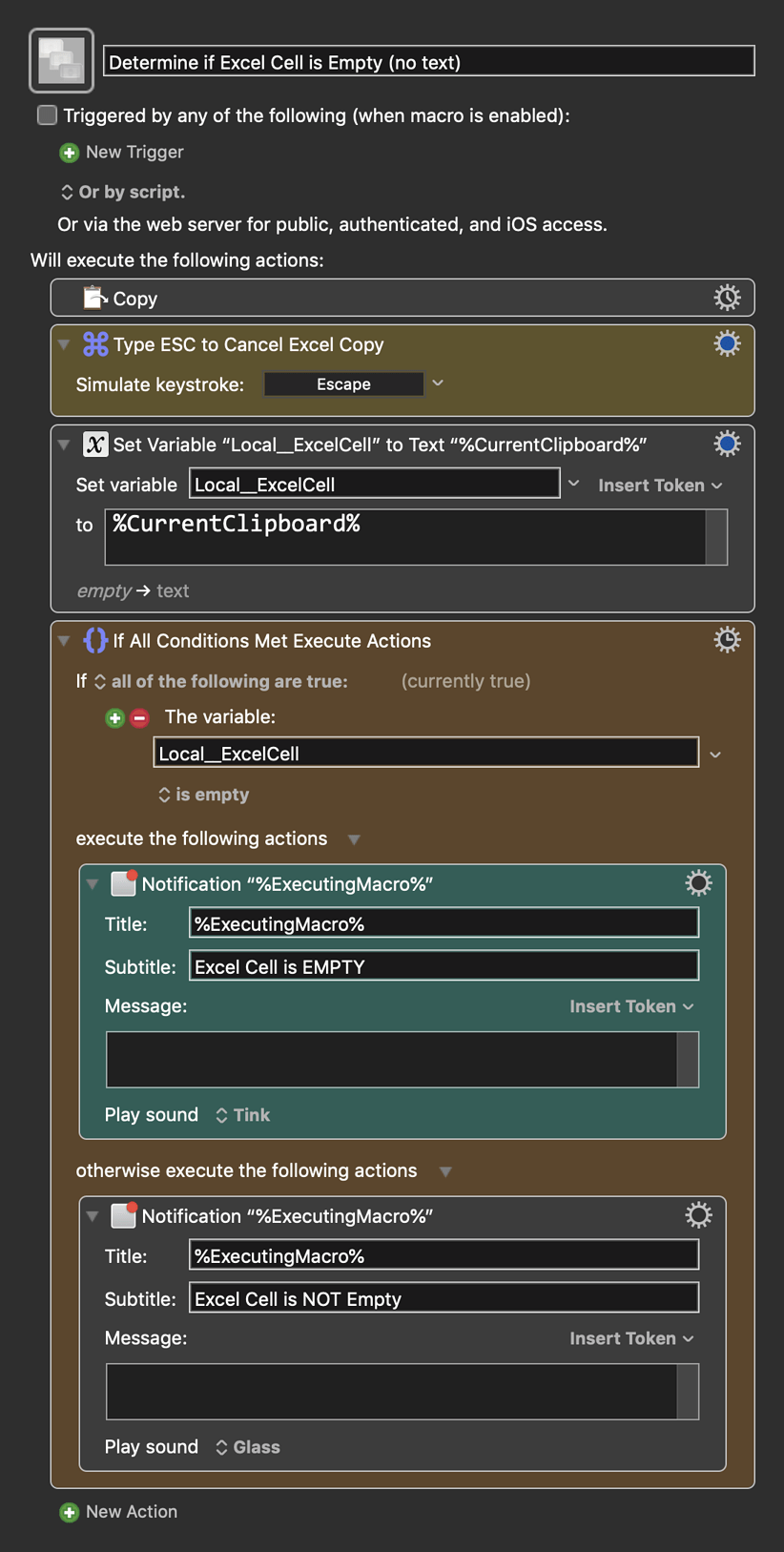Click curly braces icon of If action
The image size is (784, 1552).
(94, 640)
